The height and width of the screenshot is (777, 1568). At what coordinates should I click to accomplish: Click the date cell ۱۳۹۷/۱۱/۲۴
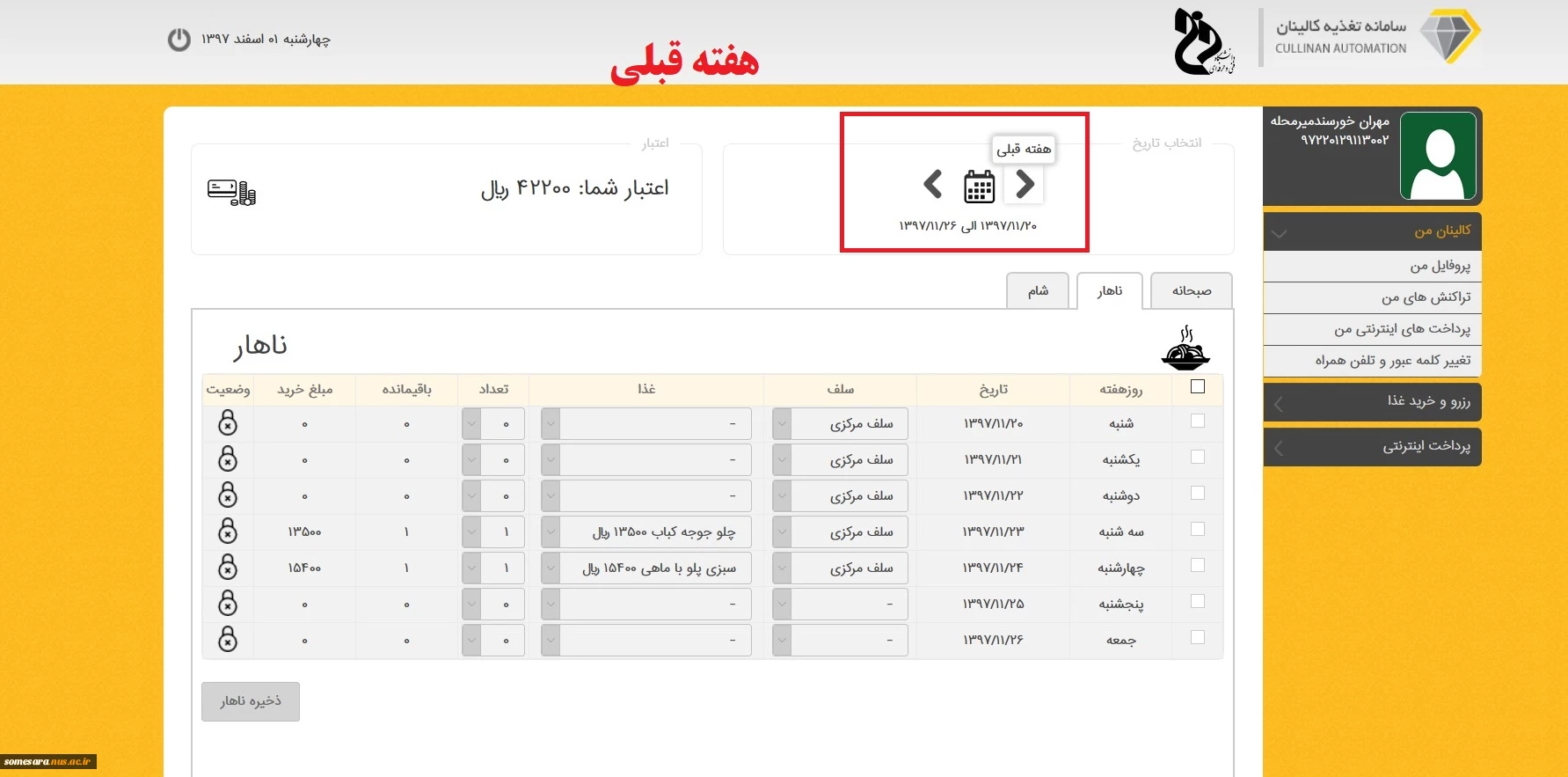coord(994,568)
